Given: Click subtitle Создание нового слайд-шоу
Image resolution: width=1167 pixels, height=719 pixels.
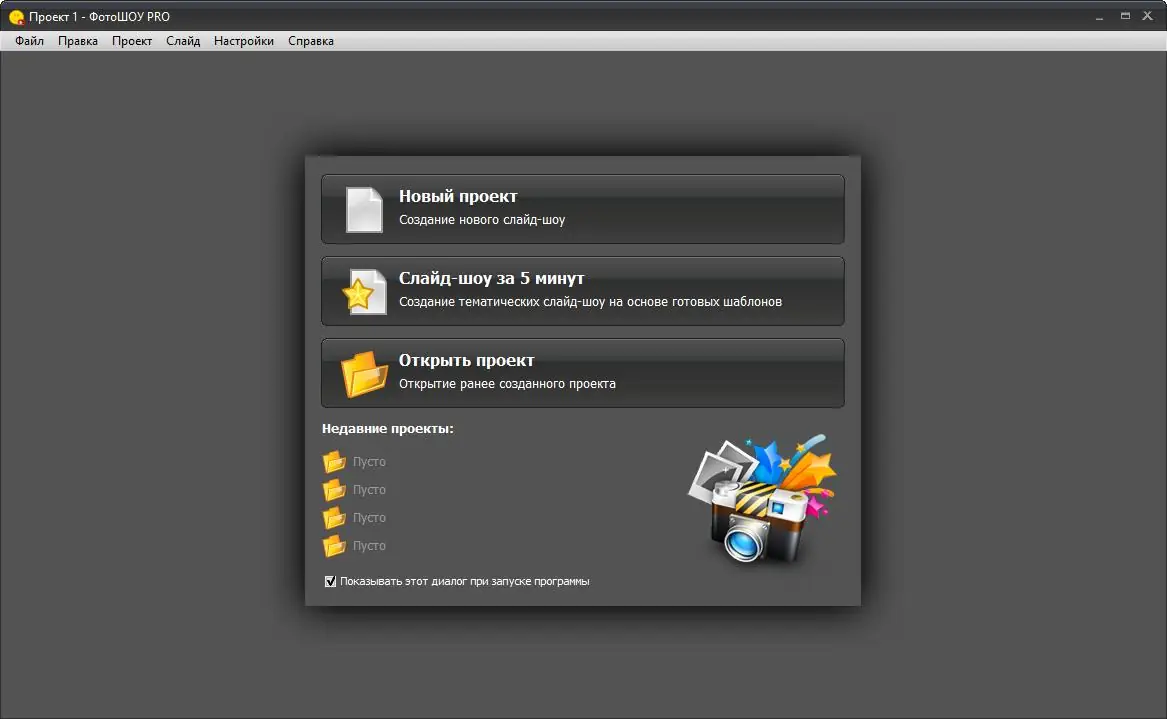Looking at the screenshot, I should pos(482,220).
